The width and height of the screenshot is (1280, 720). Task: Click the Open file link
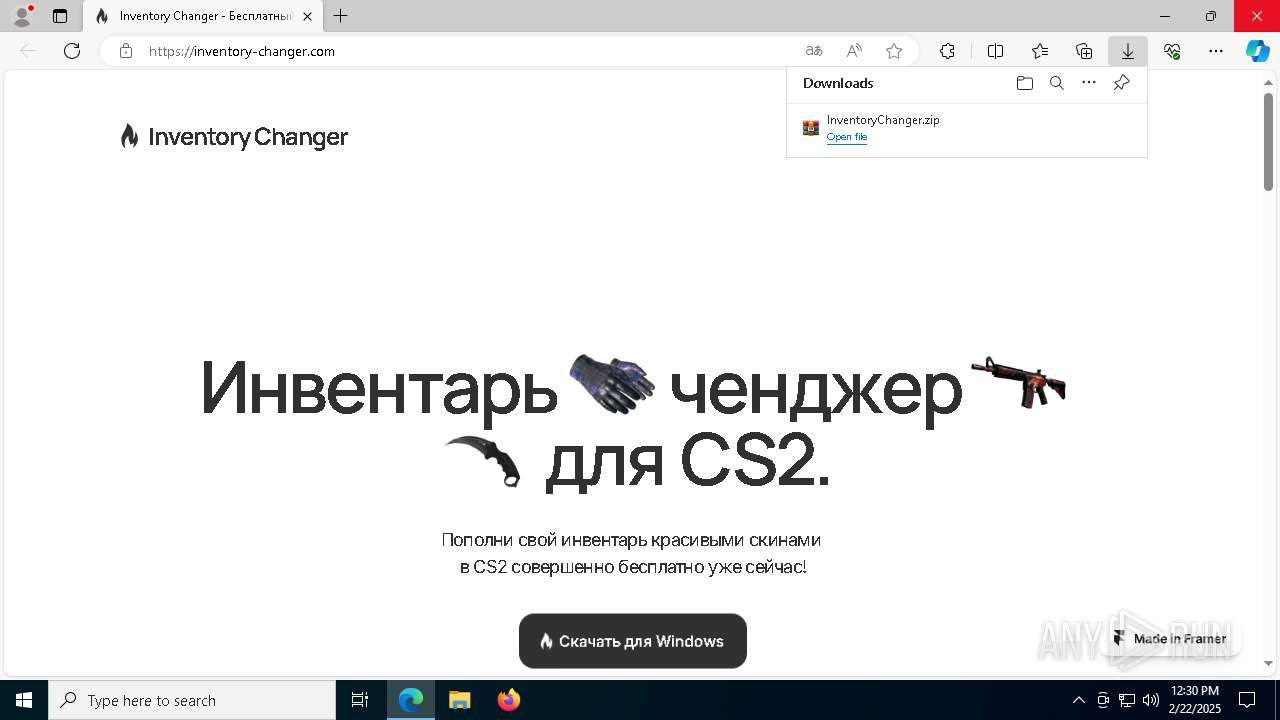coord(846,137)
